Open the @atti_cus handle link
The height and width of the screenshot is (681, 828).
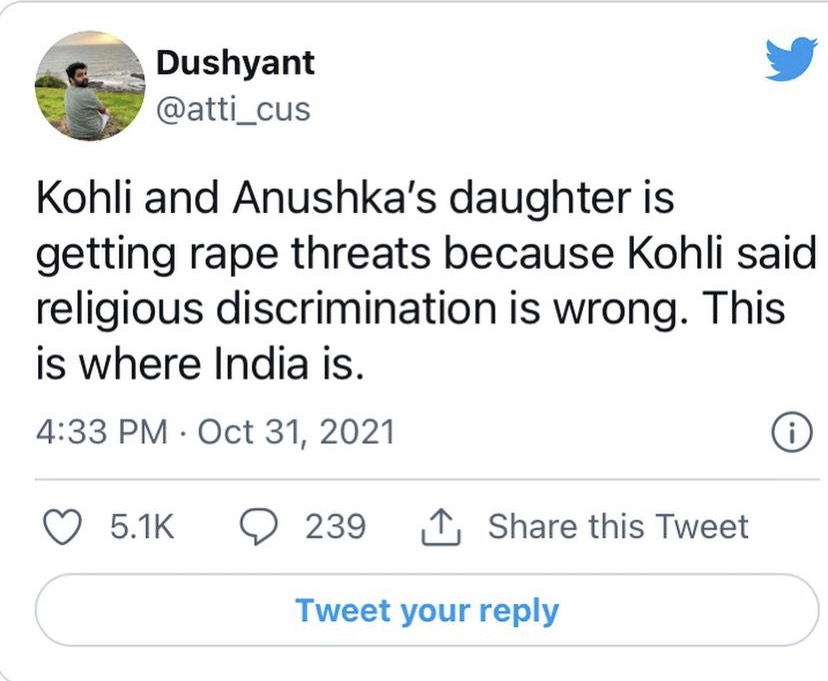[233, 108]
